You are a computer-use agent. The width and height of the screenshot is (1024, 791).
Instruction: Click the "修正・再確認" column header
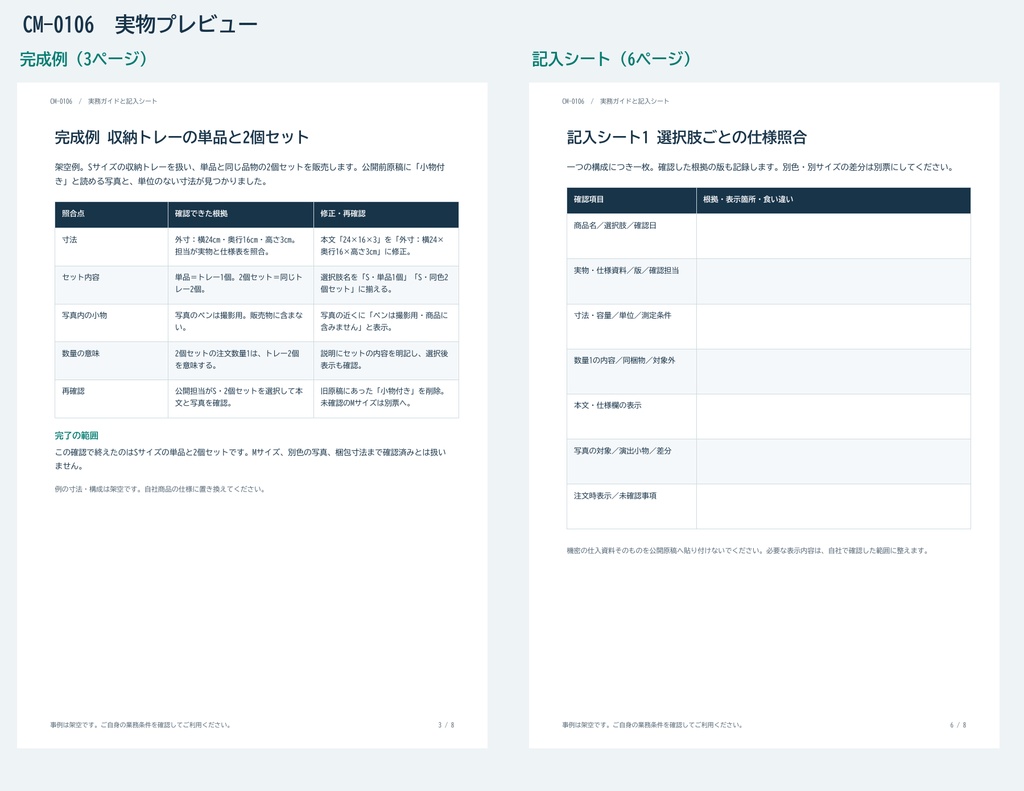point(386,214)
